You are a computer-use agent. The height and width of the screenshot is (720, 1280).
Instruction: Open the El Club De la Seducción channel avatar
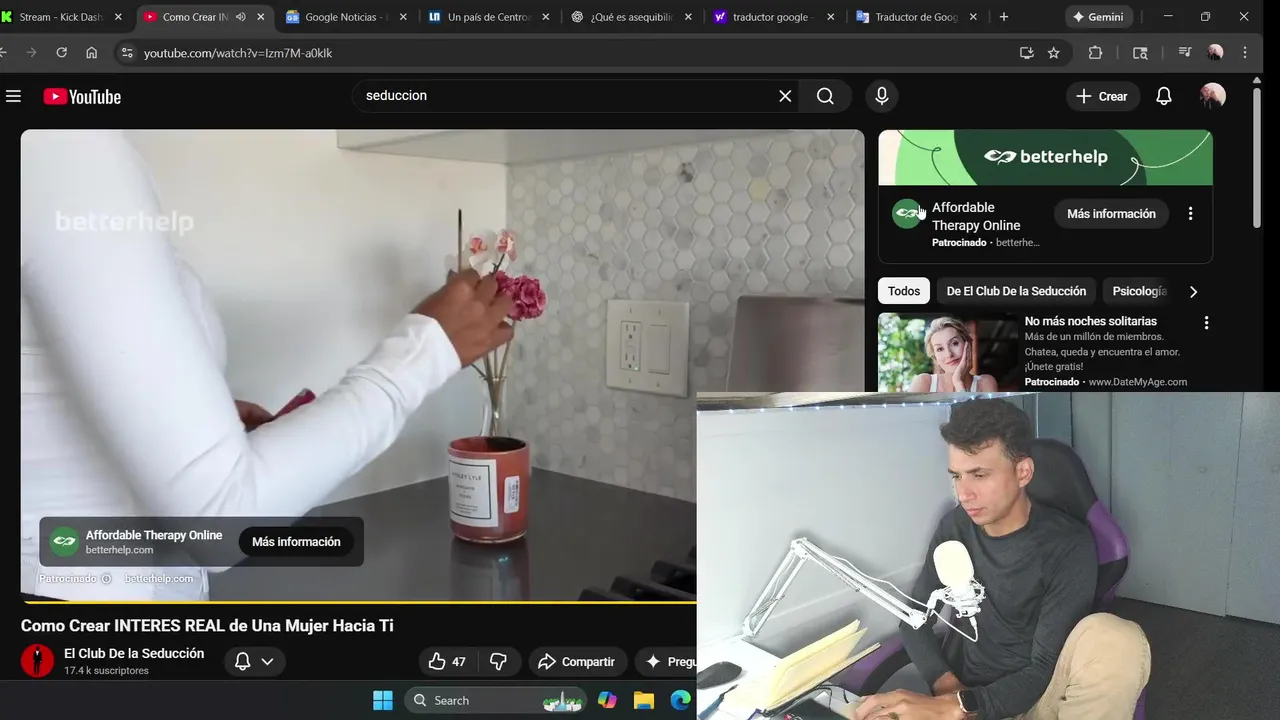37,661
